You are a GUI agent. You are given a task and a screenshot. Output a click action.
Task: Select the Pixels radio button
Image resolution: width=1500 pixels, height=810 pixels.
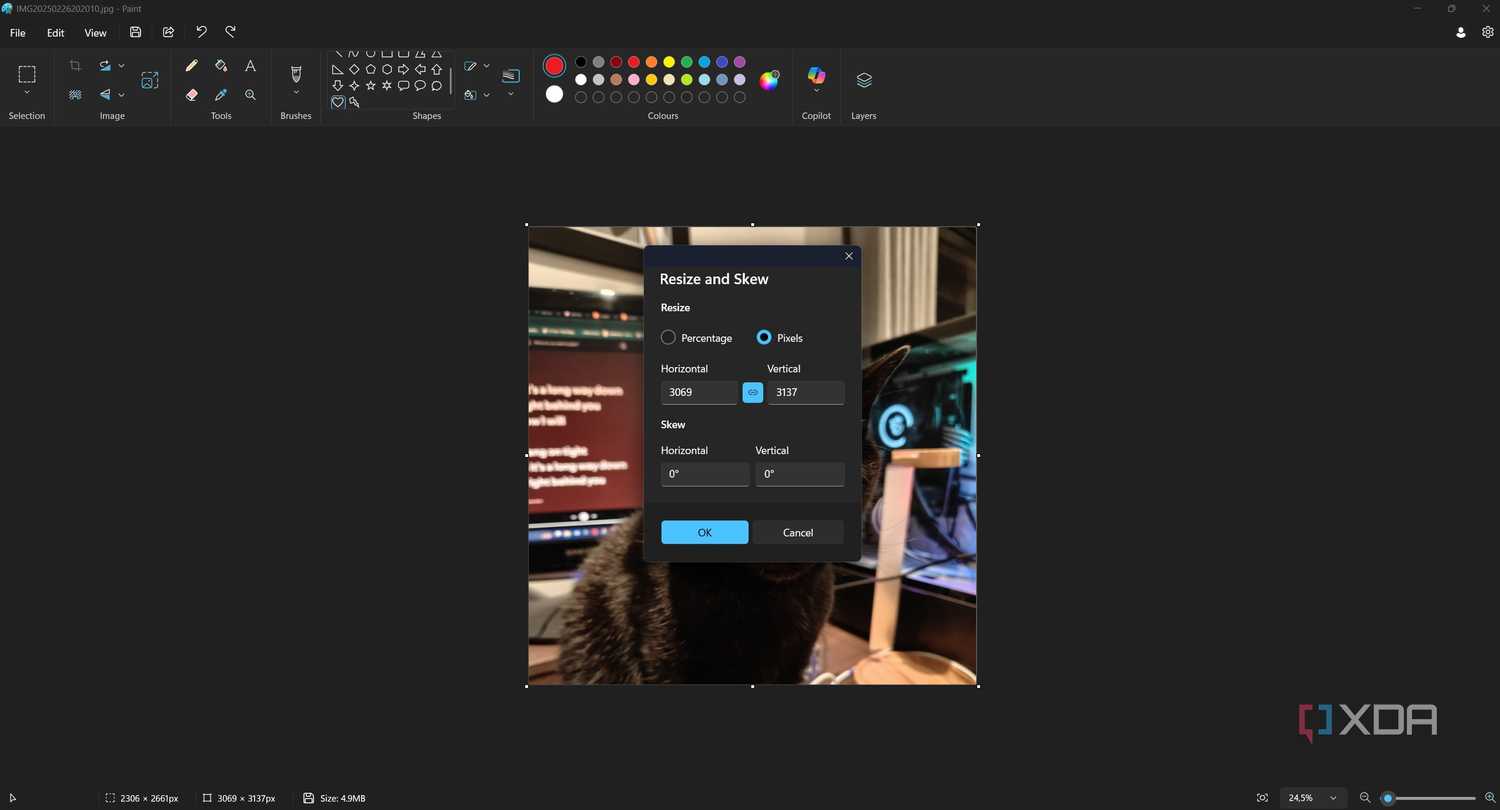[764, 338]
